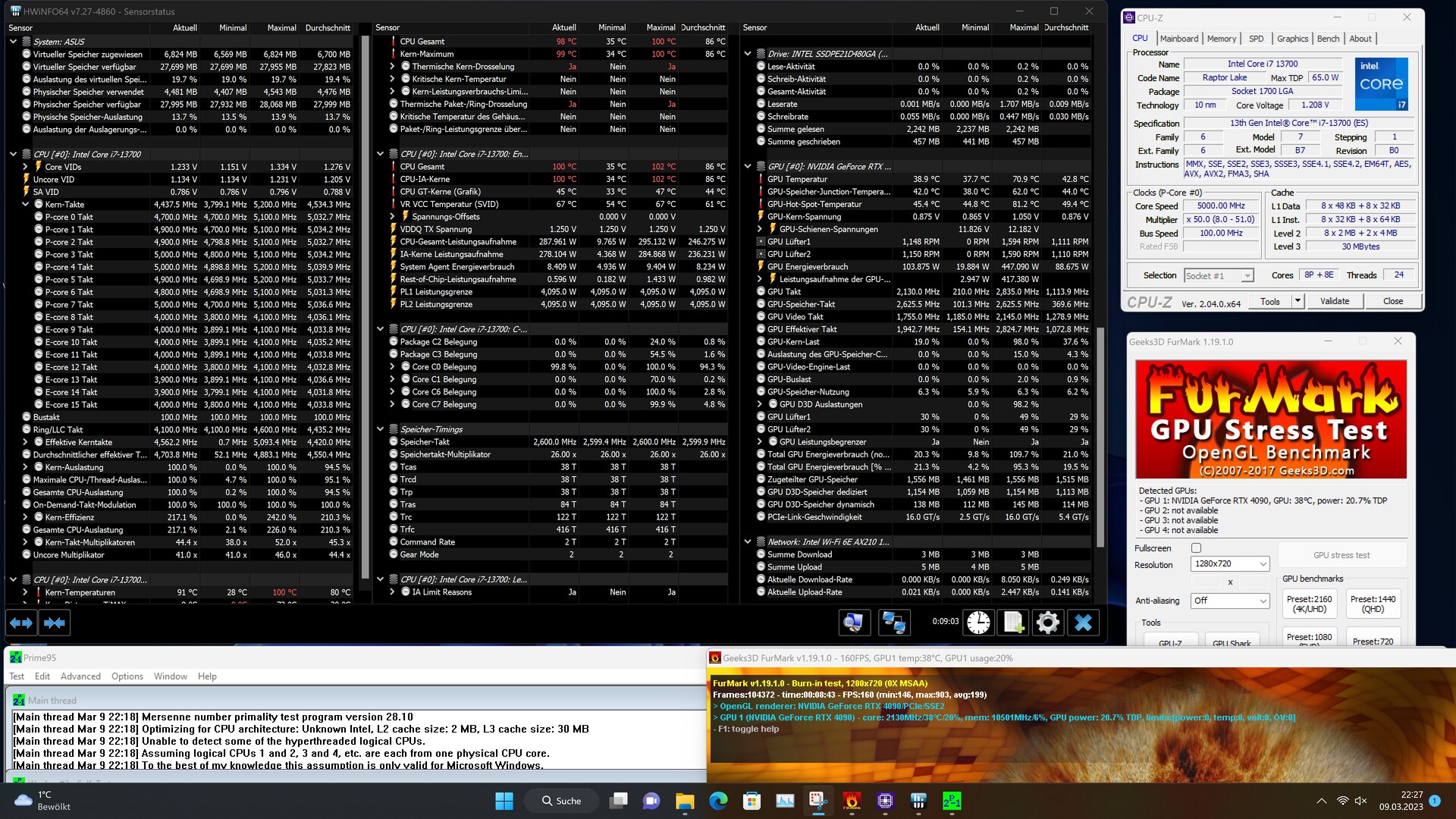
Task: Collapse the Speicher-Timings group
Action: pos(380,429)
